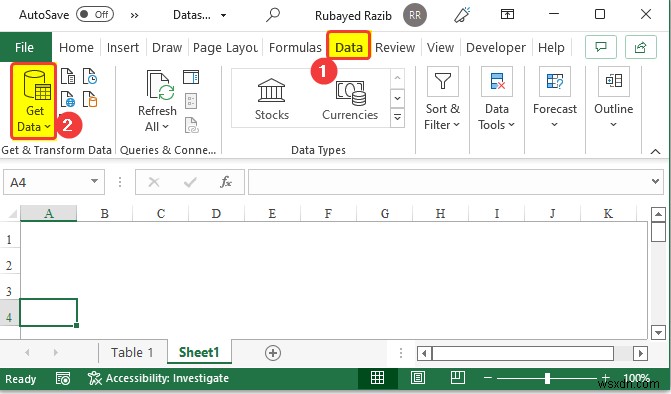Open the Name Box dropdown arrow
Image resolution: width=671 pixels, height=394 pixels.
pos(95,181)
